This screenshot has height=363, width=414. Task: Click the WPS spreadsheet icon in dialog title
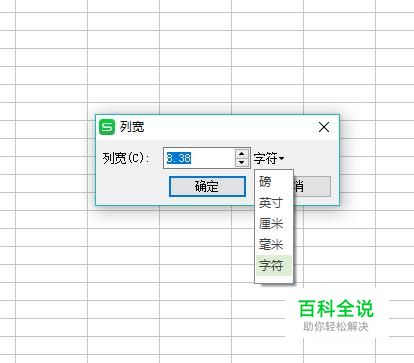point(107,127)
